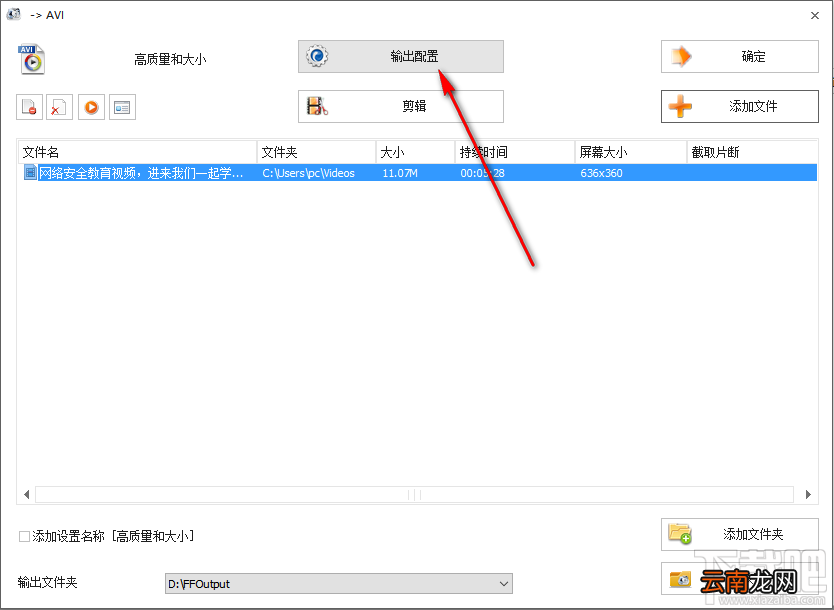Viewport: 834px width, 610px height.
Task: Enable the 添加设置名称 checkbox
Action: (24, 536)
